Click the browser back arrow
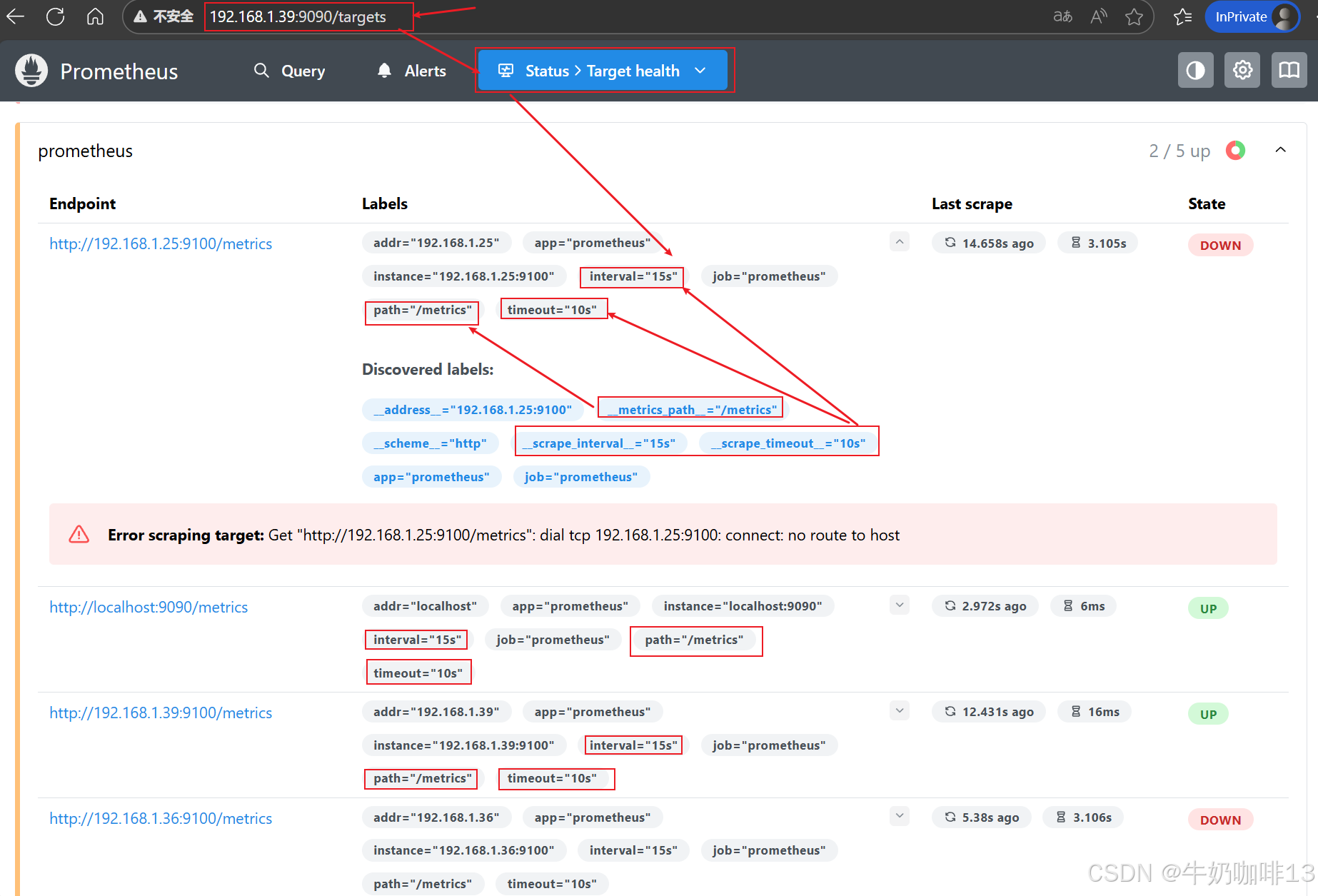This screenshot has width=1318, height=896. (x=16, y=16)
